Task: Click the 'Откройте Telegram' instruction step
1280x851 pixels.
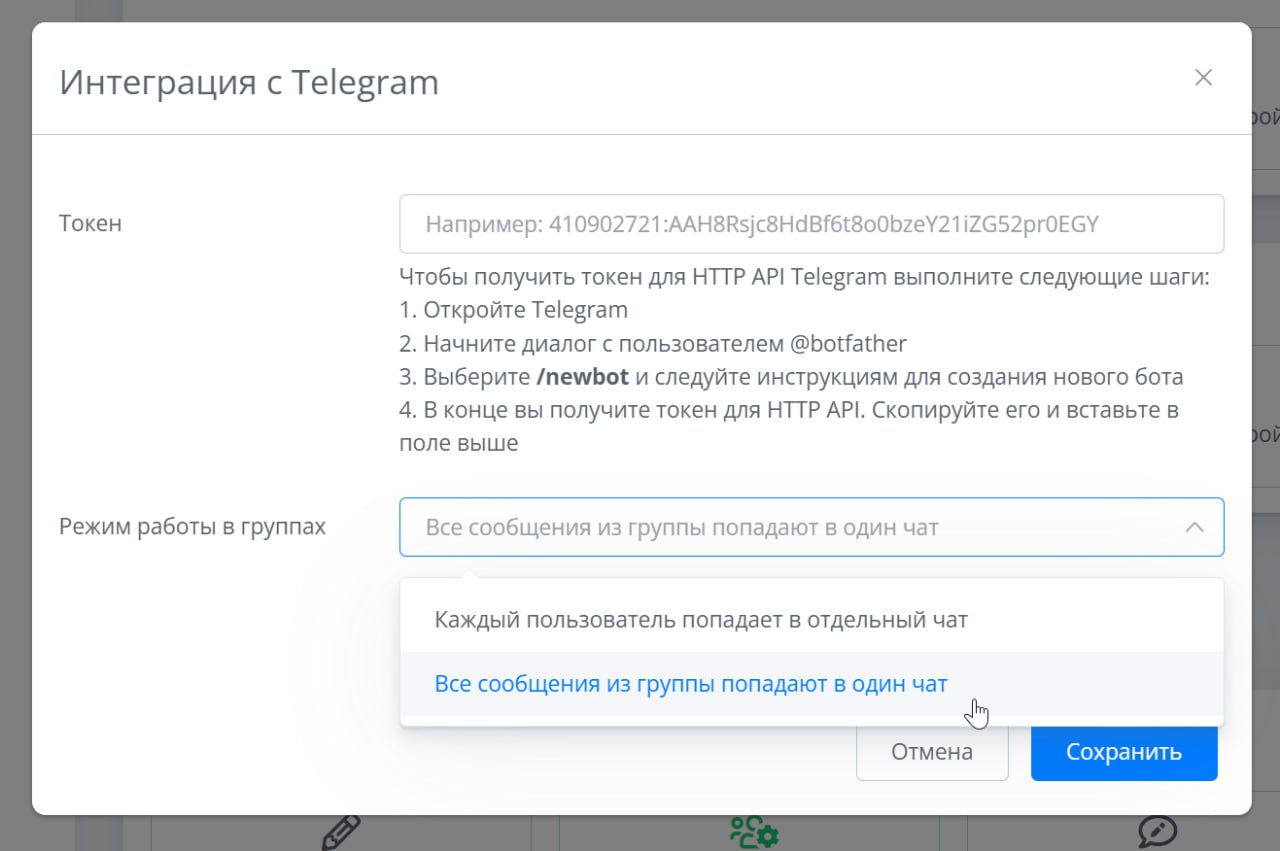Action: pyautogui.click(x=513, y=310)
